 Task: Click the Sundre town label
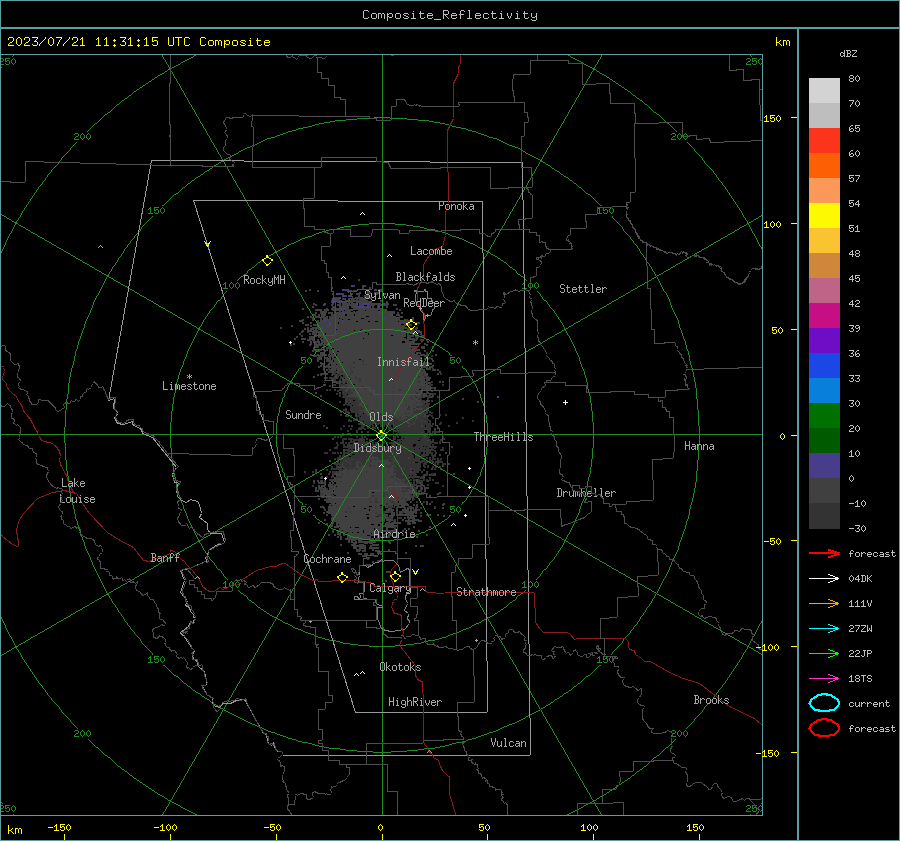coord(303,414)
